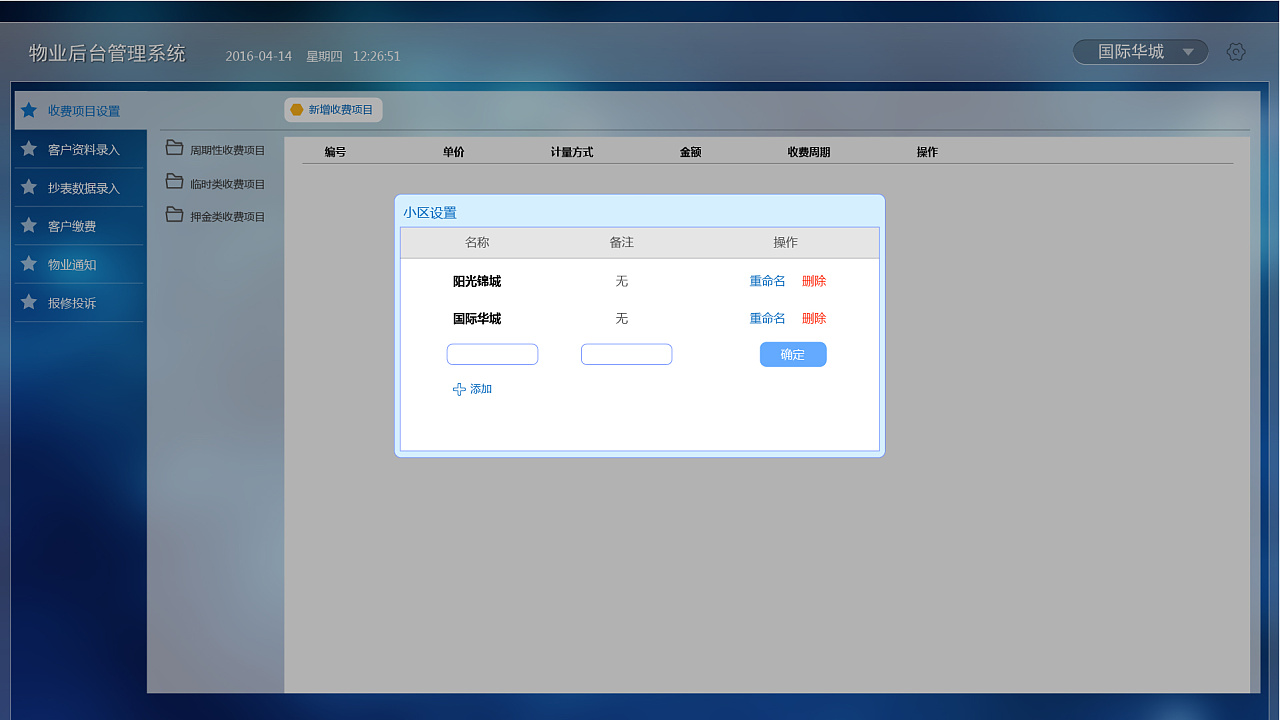Open the settings gear icon
1280x720 pixels.
tap(1236, 52)
